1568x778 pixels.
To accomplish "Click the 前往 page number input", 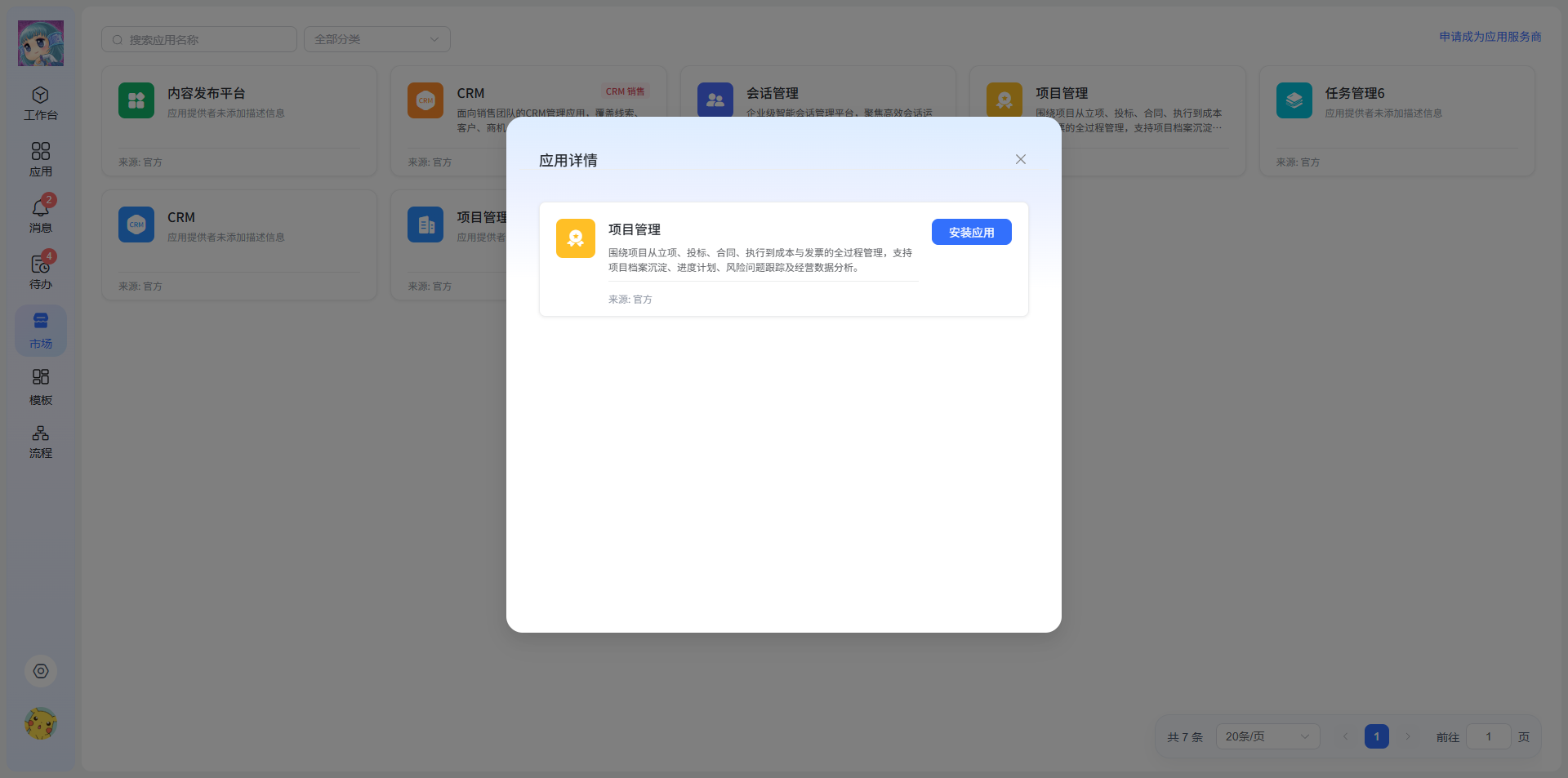I will click(1489, 736).
